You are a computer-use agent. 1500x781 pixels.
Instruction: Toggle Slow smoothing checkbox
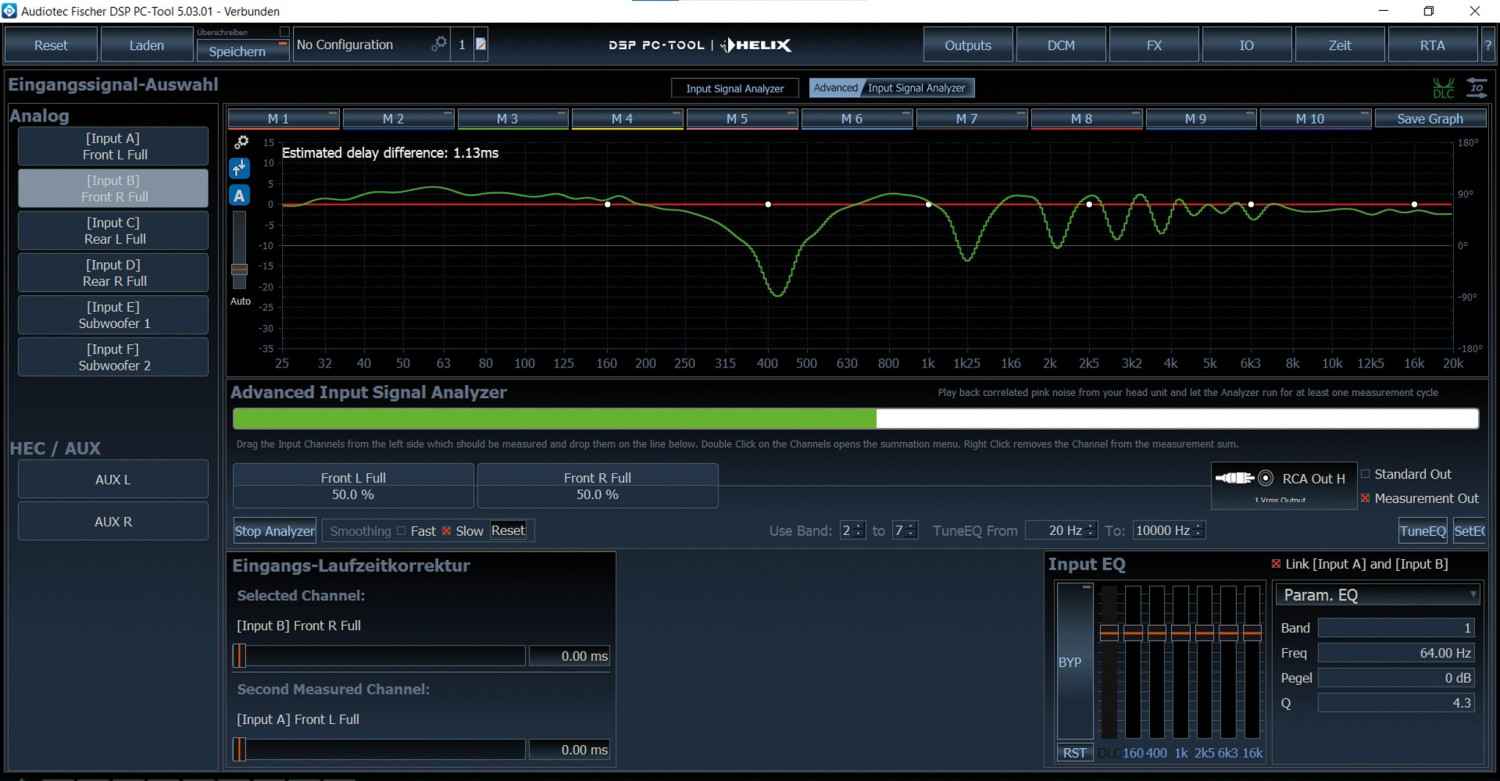click(447, 531)
